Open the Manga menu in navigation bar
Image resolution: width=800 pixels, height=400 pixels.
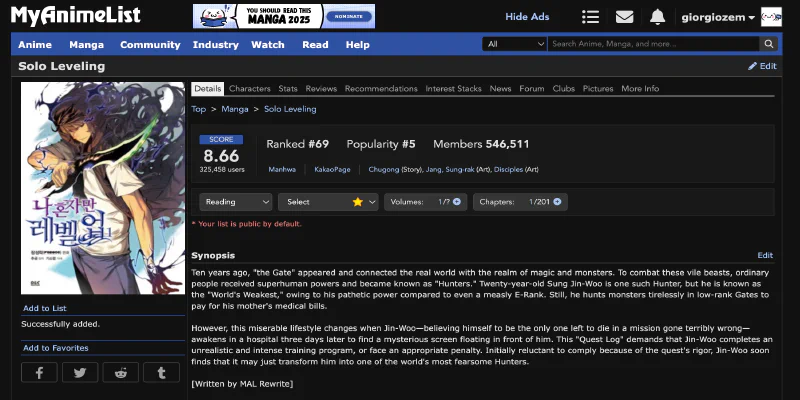tap(86, 45)
